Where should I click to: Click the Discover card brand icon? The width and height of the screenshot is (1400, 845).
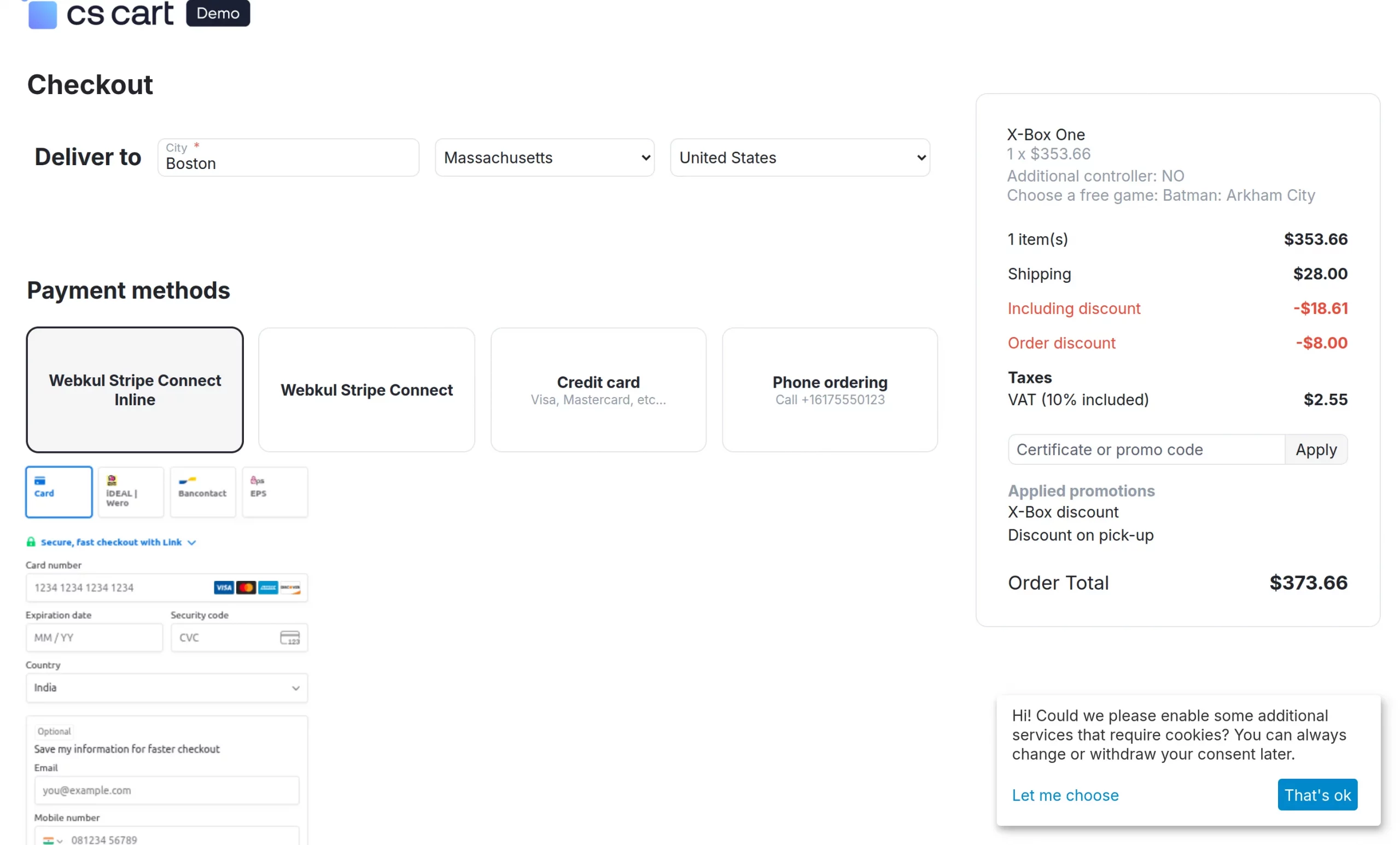pyautogui.click(x=290, y=587)
